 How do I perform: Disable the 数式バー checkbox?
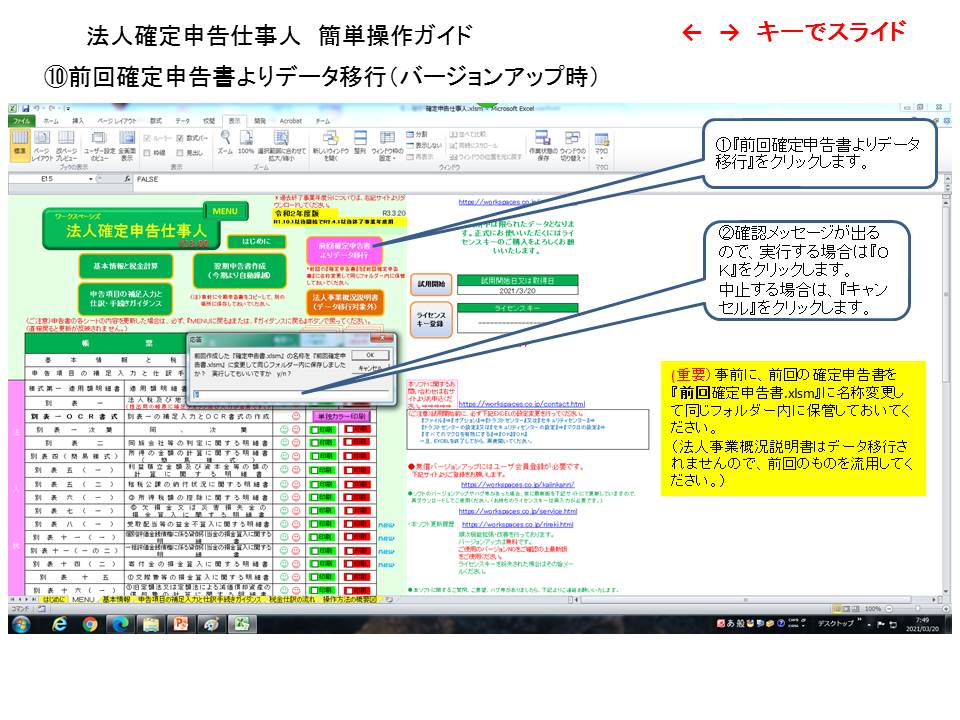pyautogui.click(x=178, y=138)
